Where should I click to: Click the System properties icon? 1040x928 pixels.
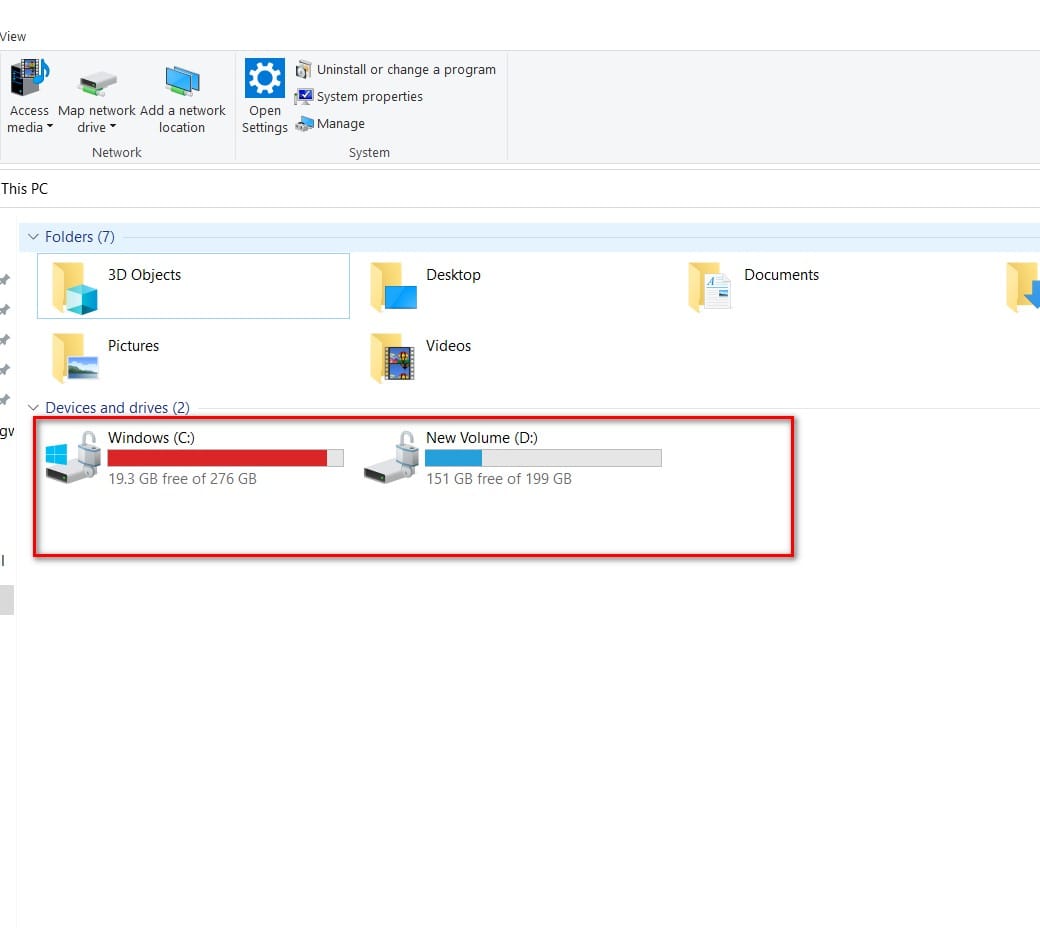tap(303, 96)
